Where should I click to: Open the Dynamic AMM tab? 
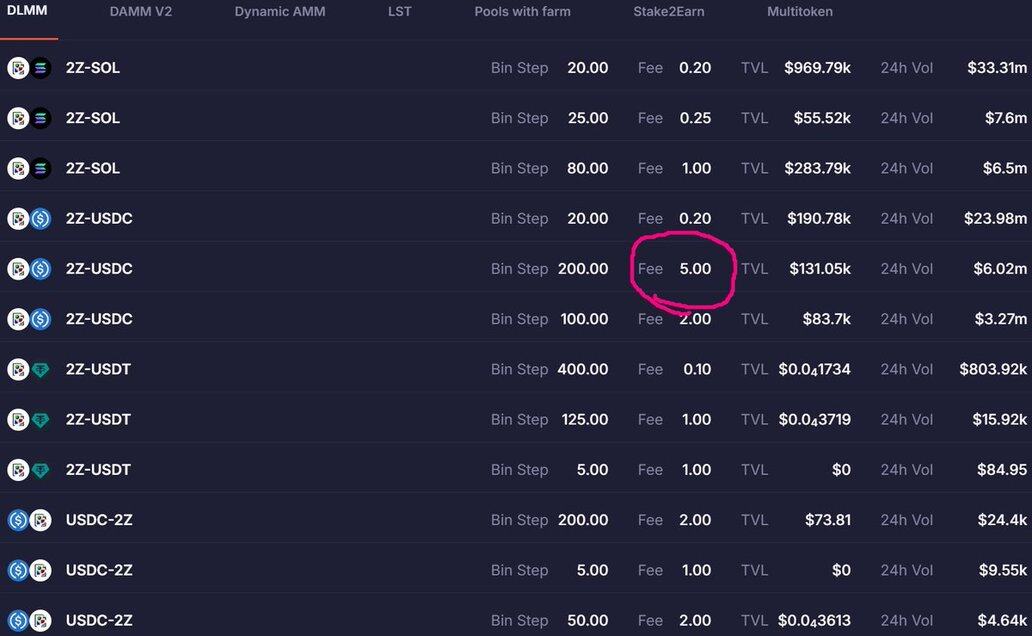coord(280,12)
